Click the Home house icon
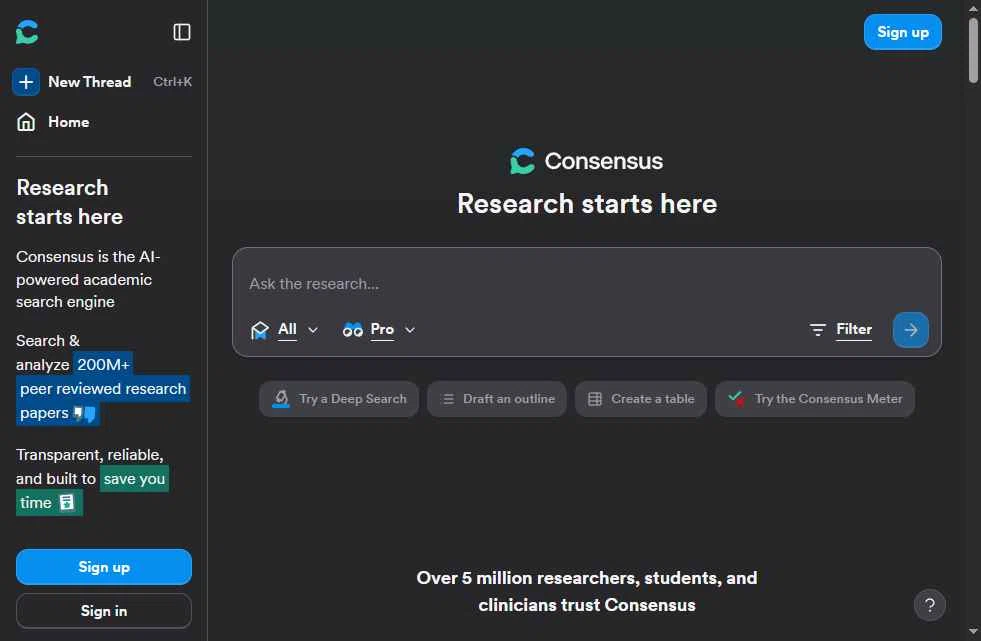This screenshot has width=981, height=641. pos(26,122)
